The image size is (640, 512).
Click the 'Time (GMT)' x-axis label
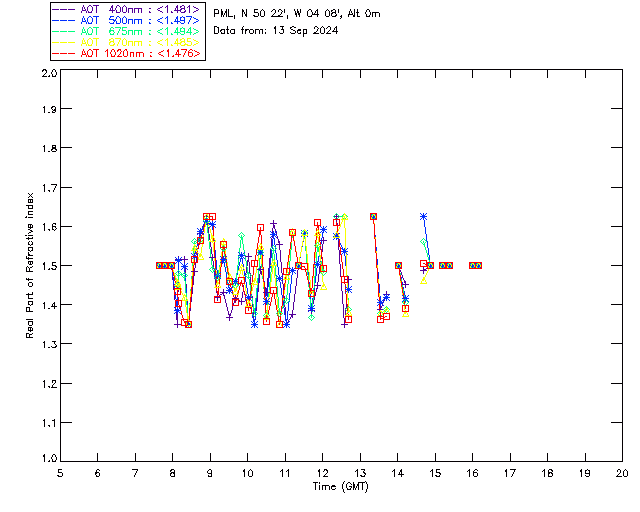point(341,486)
